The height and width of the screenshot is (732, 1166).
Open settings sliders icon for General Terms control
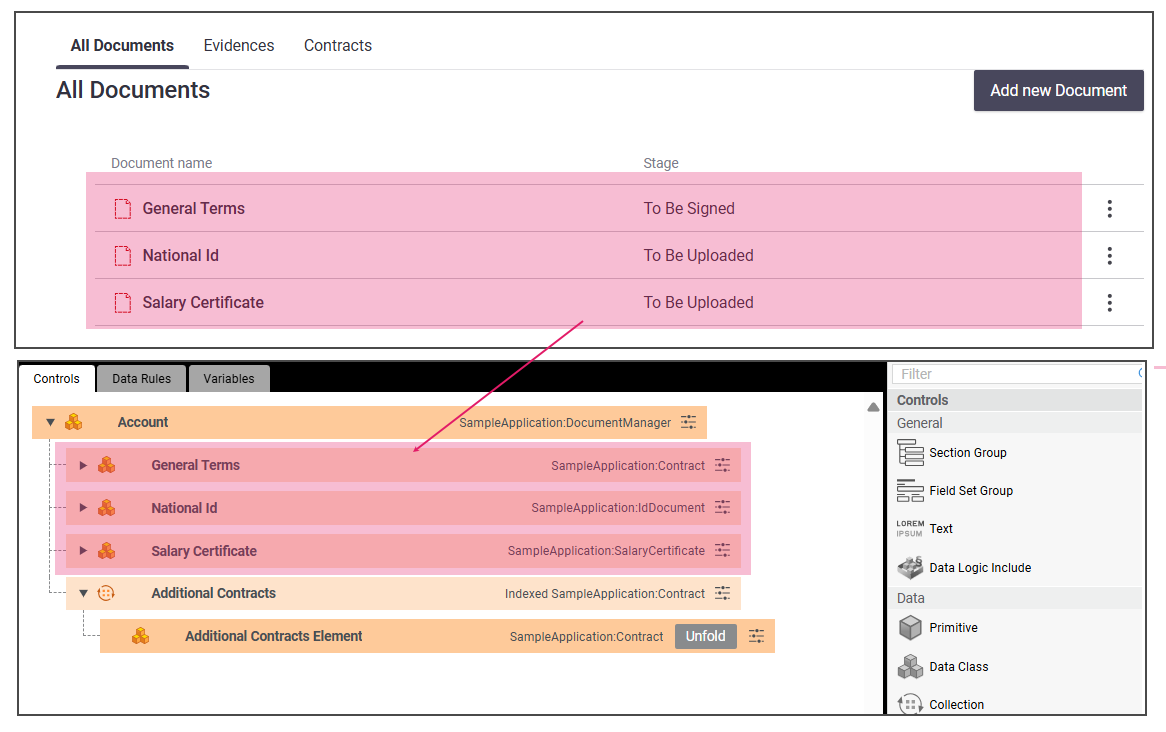pyautogui.click(x=722, y=465)
